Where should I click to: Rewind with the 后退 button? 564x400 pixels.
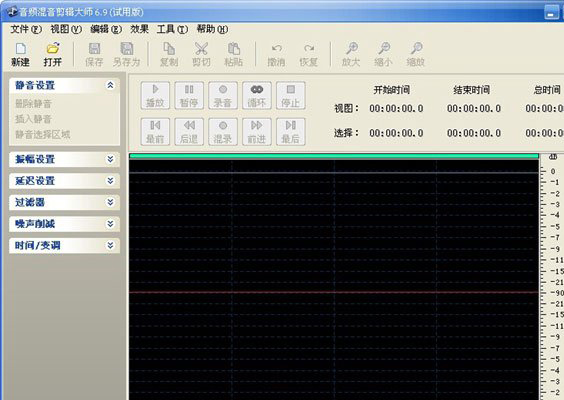point(189,132)
